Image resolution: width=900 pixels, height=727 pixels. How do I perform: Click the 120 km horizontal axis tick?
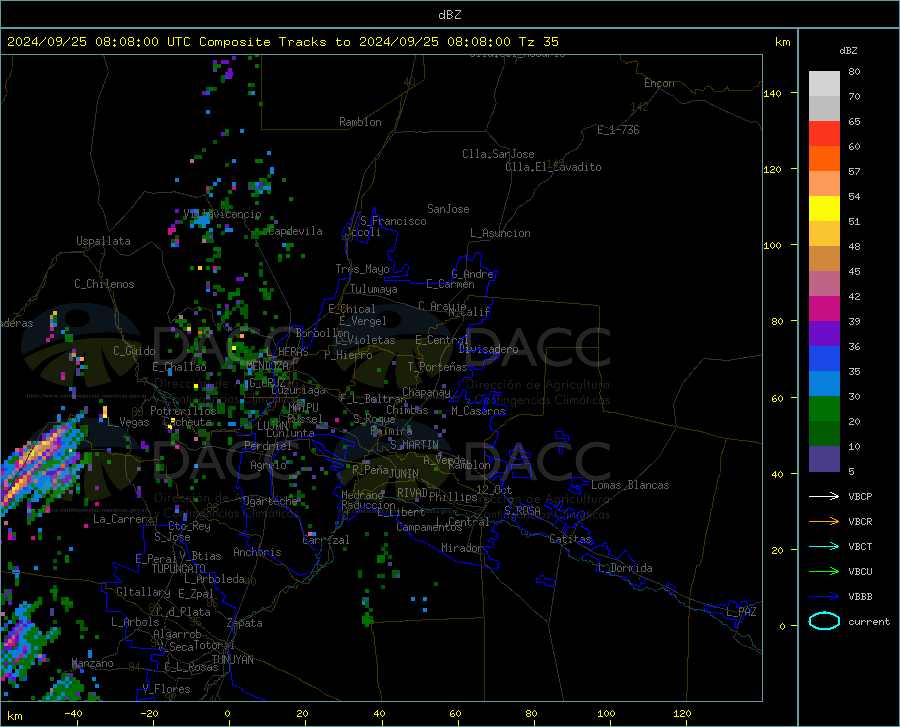[x=682, y=714]
